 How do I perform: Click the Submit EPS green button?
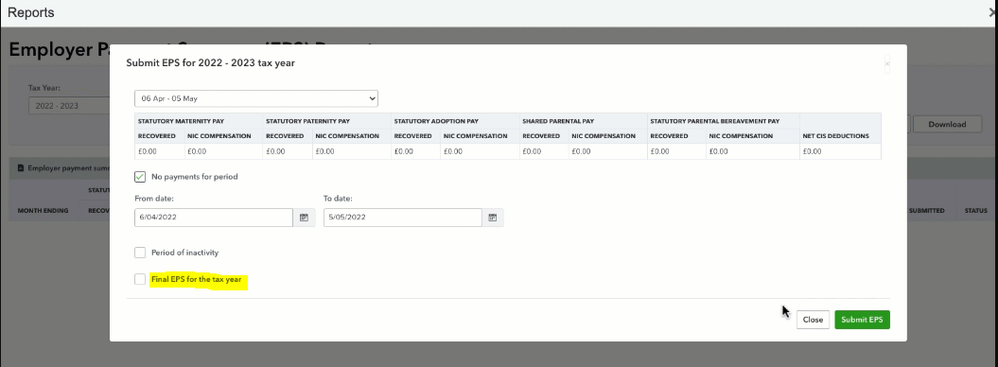(x=862, y=320)
